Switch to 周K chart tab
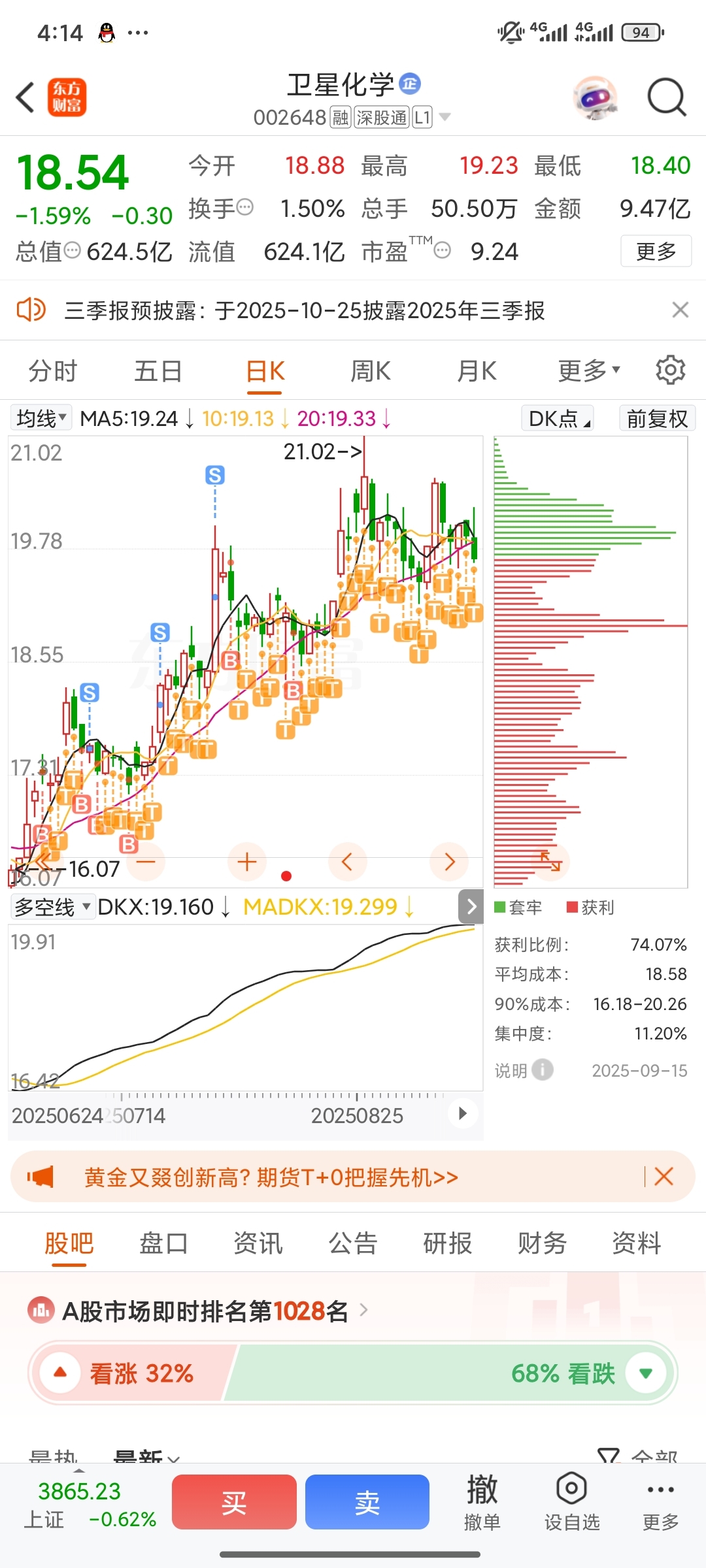The width and height of the screenshot is (706, 1568). [371, 370]
